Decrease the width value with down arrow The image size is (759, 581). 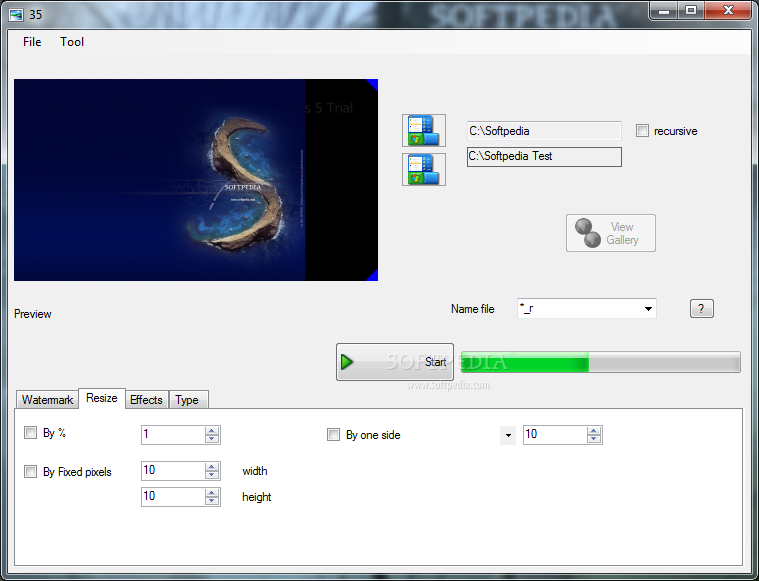click(212, 474)
